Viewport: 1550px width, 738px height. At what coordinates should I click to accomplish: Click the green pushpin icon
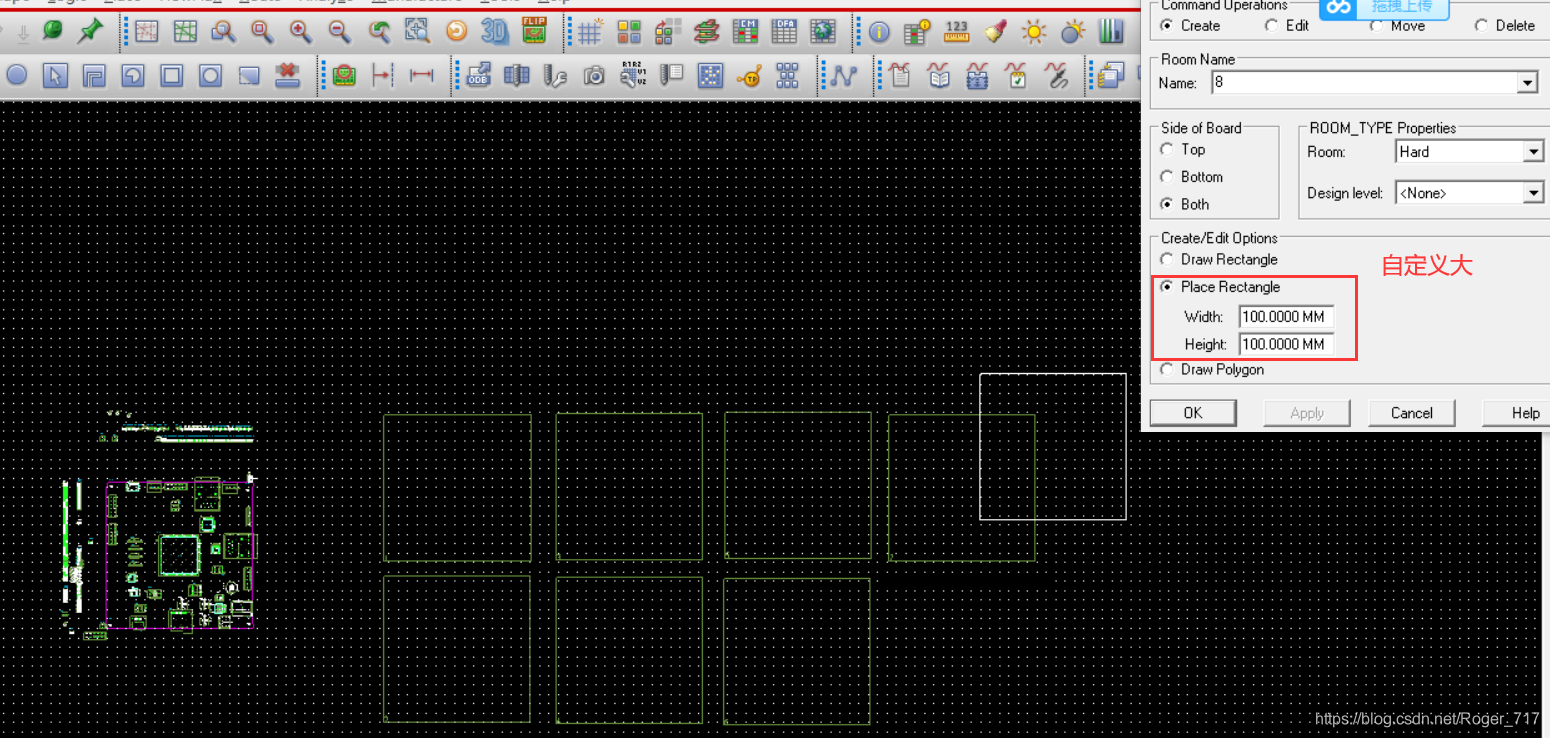click(x=90, y=32)
